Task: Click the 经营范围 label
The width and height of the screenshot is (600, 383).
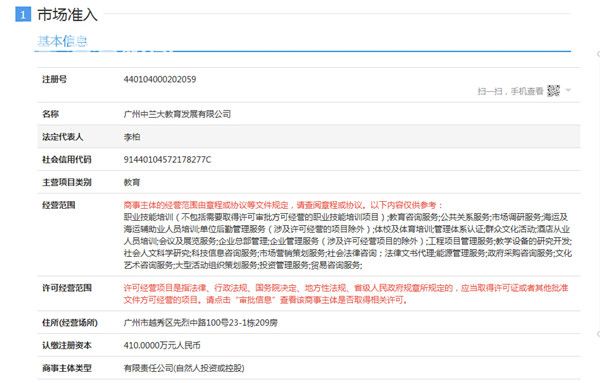Action: 59,205
